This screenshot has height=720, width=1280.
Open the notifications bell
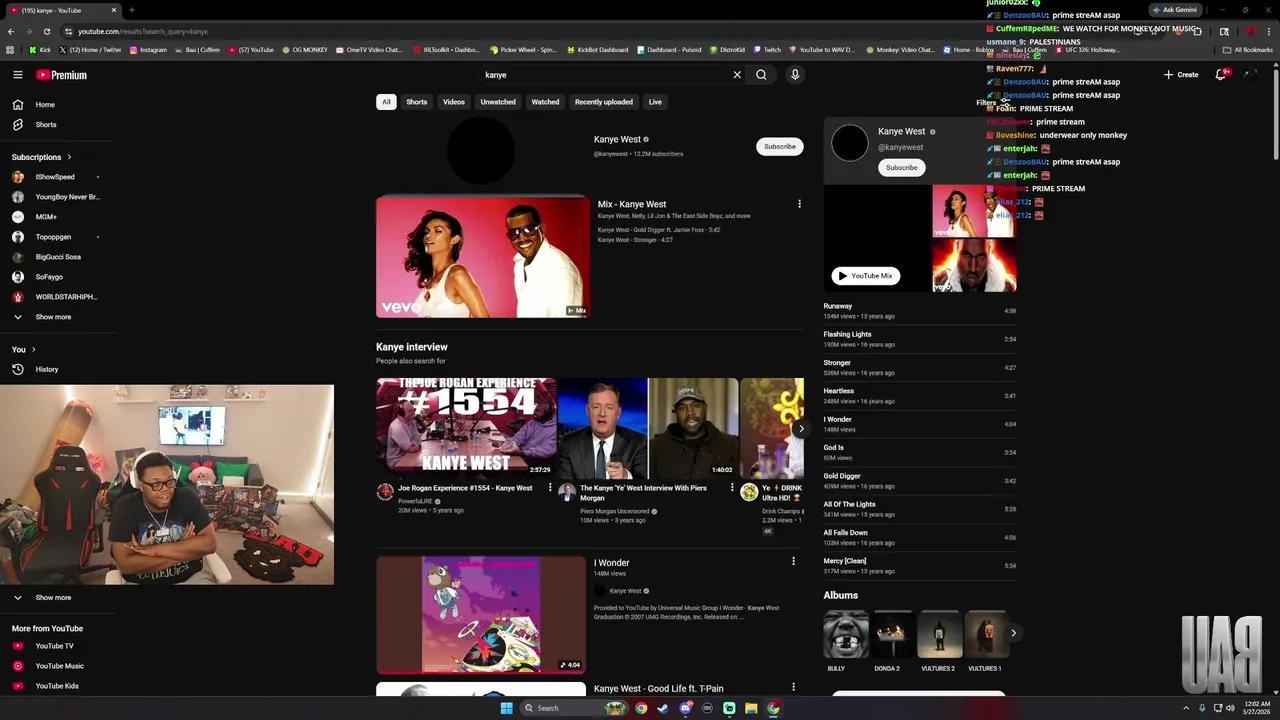coord(1221,75)
